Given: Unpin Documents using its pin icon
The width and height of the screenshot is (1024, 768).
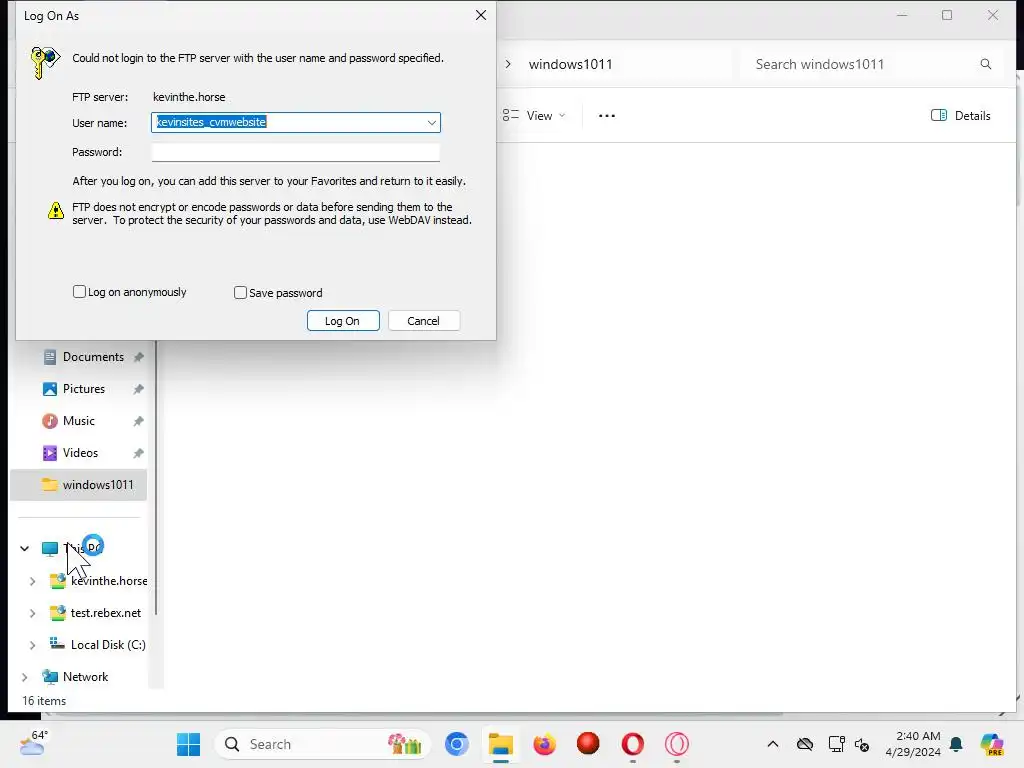Looking at the screenshot, I should 138,357.
